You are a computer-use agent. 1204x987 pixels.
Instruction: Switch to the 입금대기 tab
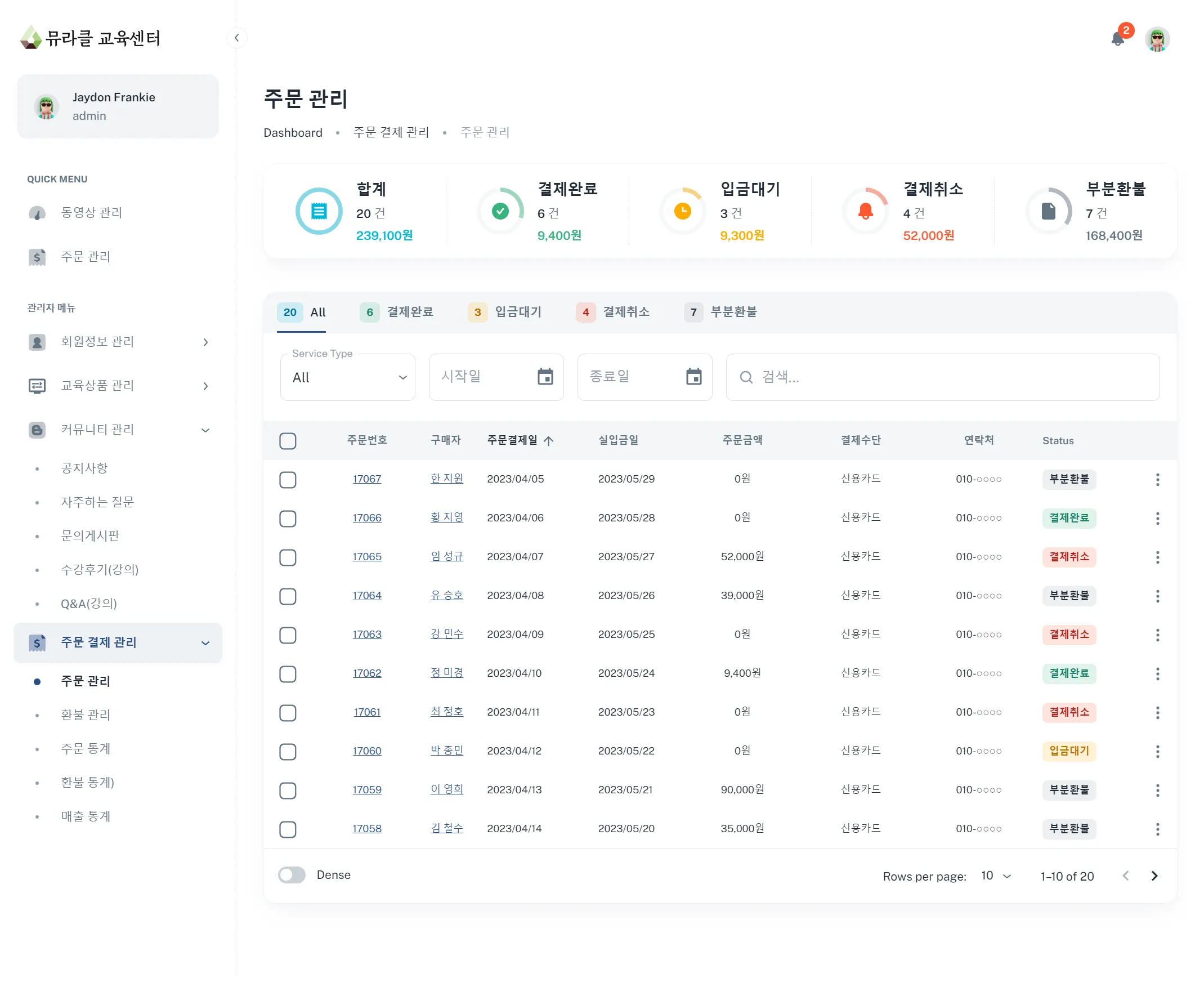pyautogui.click(x=505, y=312)
